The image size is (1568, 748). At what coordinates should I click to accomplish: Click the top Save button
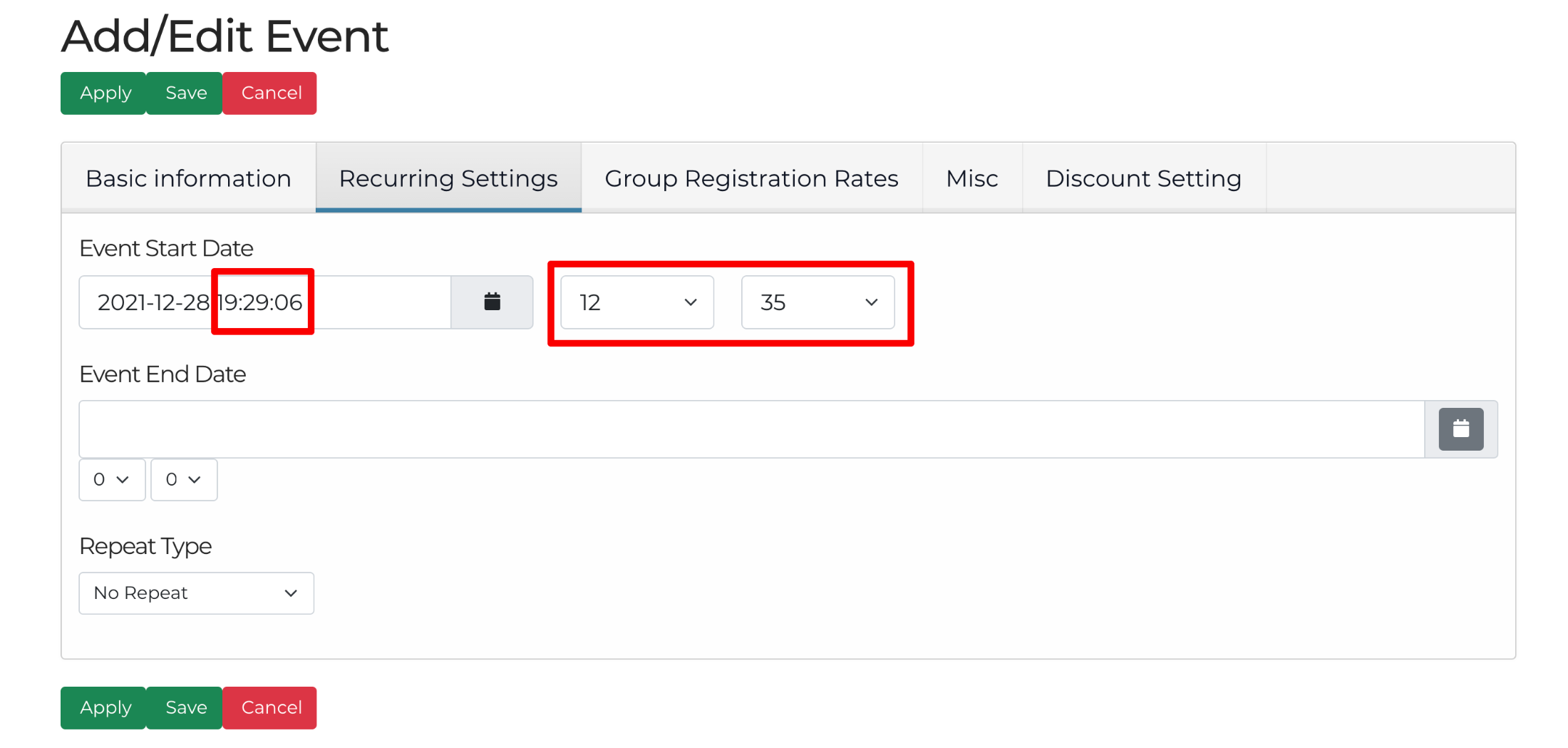pos(186,93)
